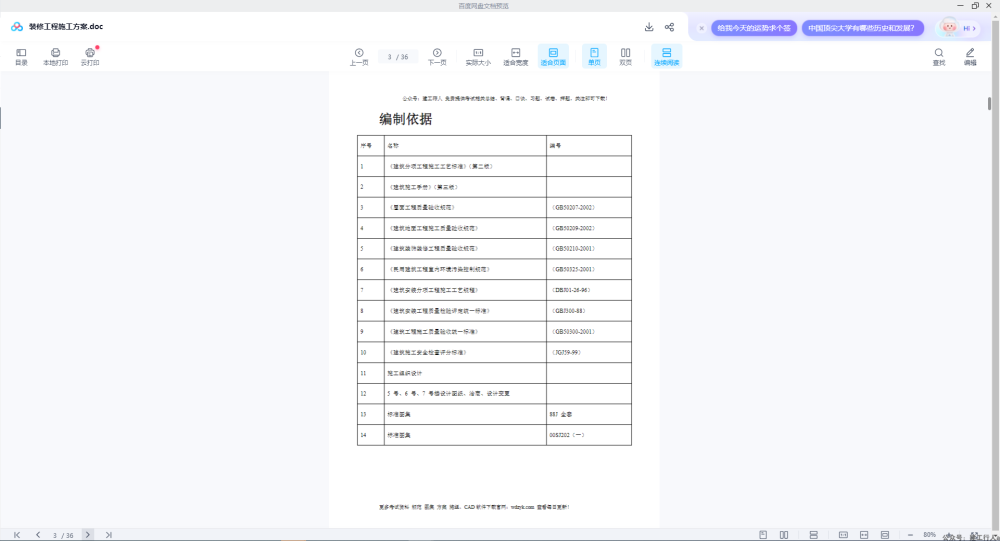The height and width of the screenshot is (541, 1000).
Task: Jump to first page in status bar
Action: click(17, 535)
